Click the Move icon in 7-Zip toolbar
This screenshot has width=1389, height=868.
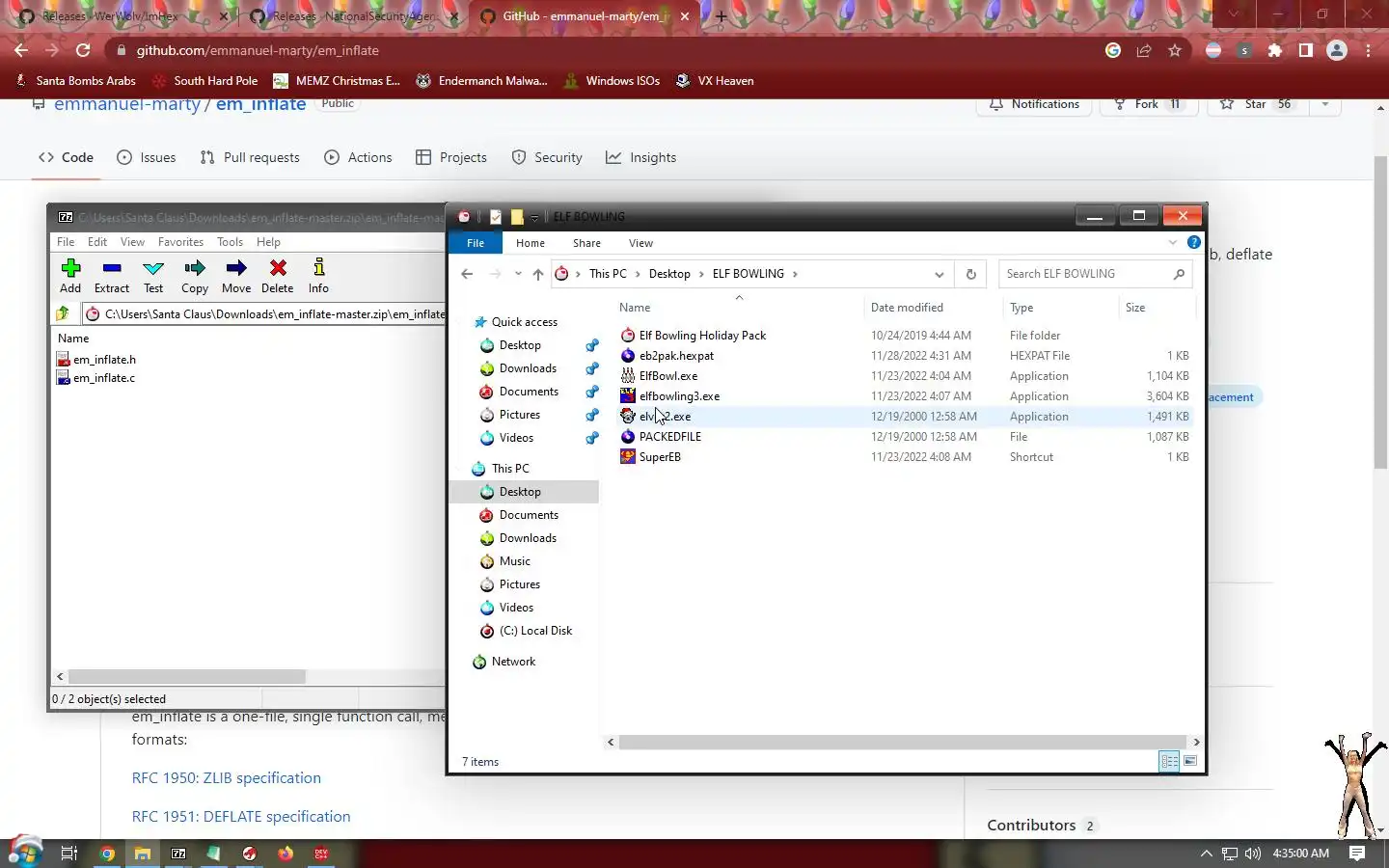click(236, 276)
